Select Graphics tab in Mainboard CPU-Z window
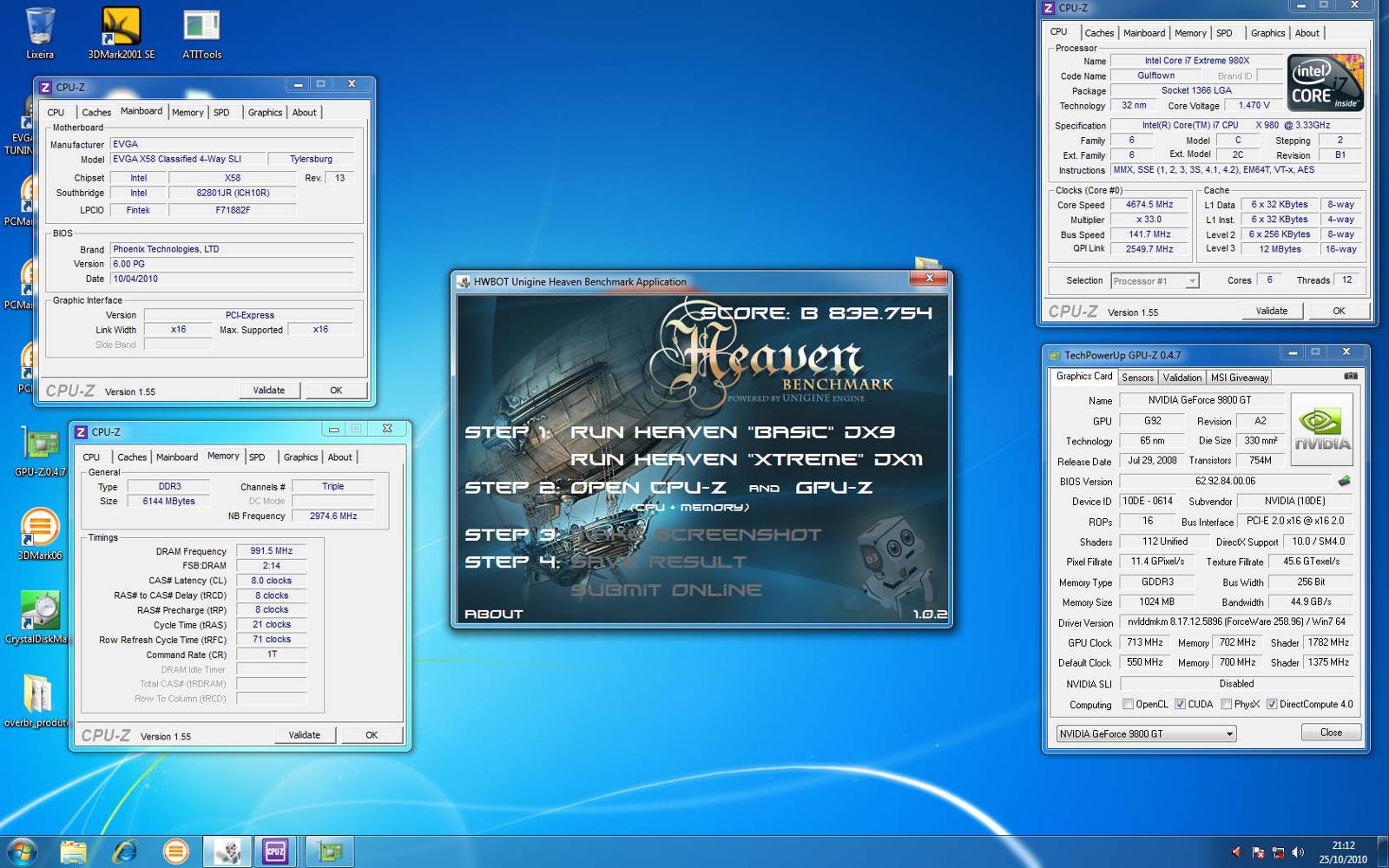This screenshot has height=868, width=1389. (265, 113)
